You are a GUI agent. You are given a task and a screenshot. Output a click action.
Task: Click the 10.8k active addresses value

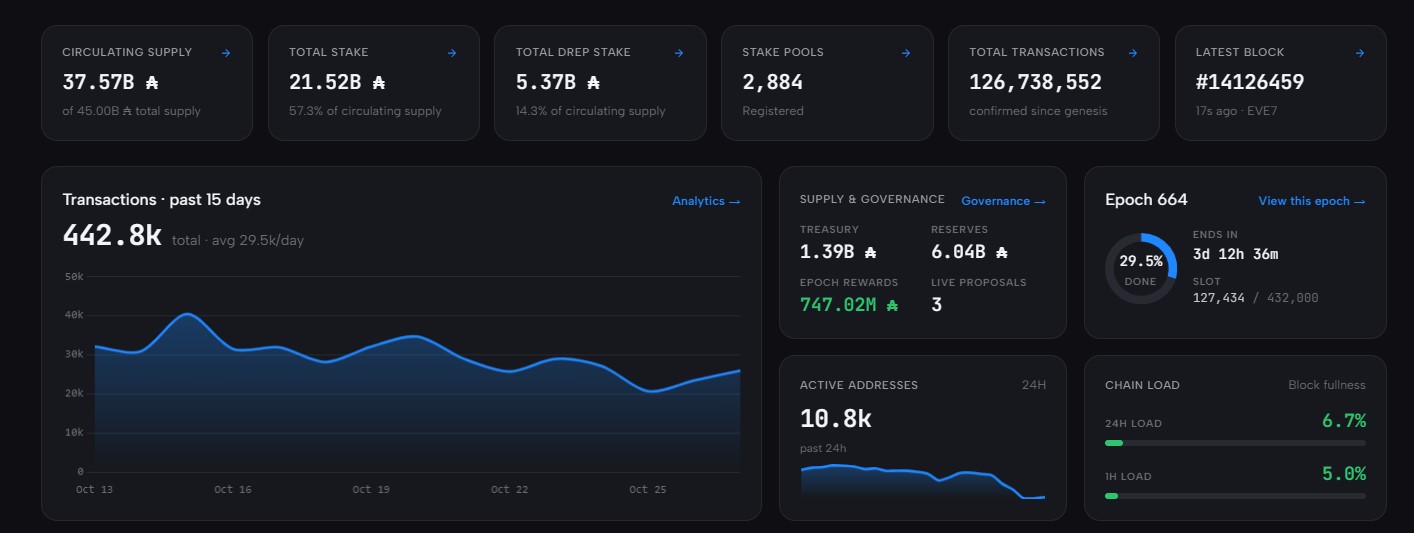(836, 419)
